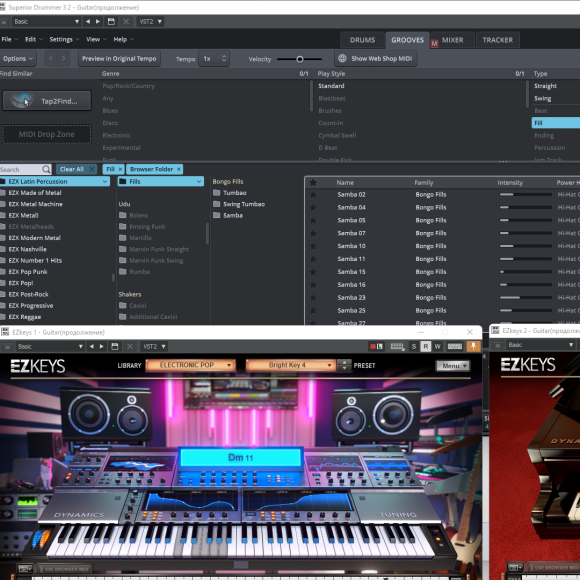The height and width of the screenshot is (580, 580).
Task: Favorite the Samba 16 groove star
Action: (x=313, y=285)
